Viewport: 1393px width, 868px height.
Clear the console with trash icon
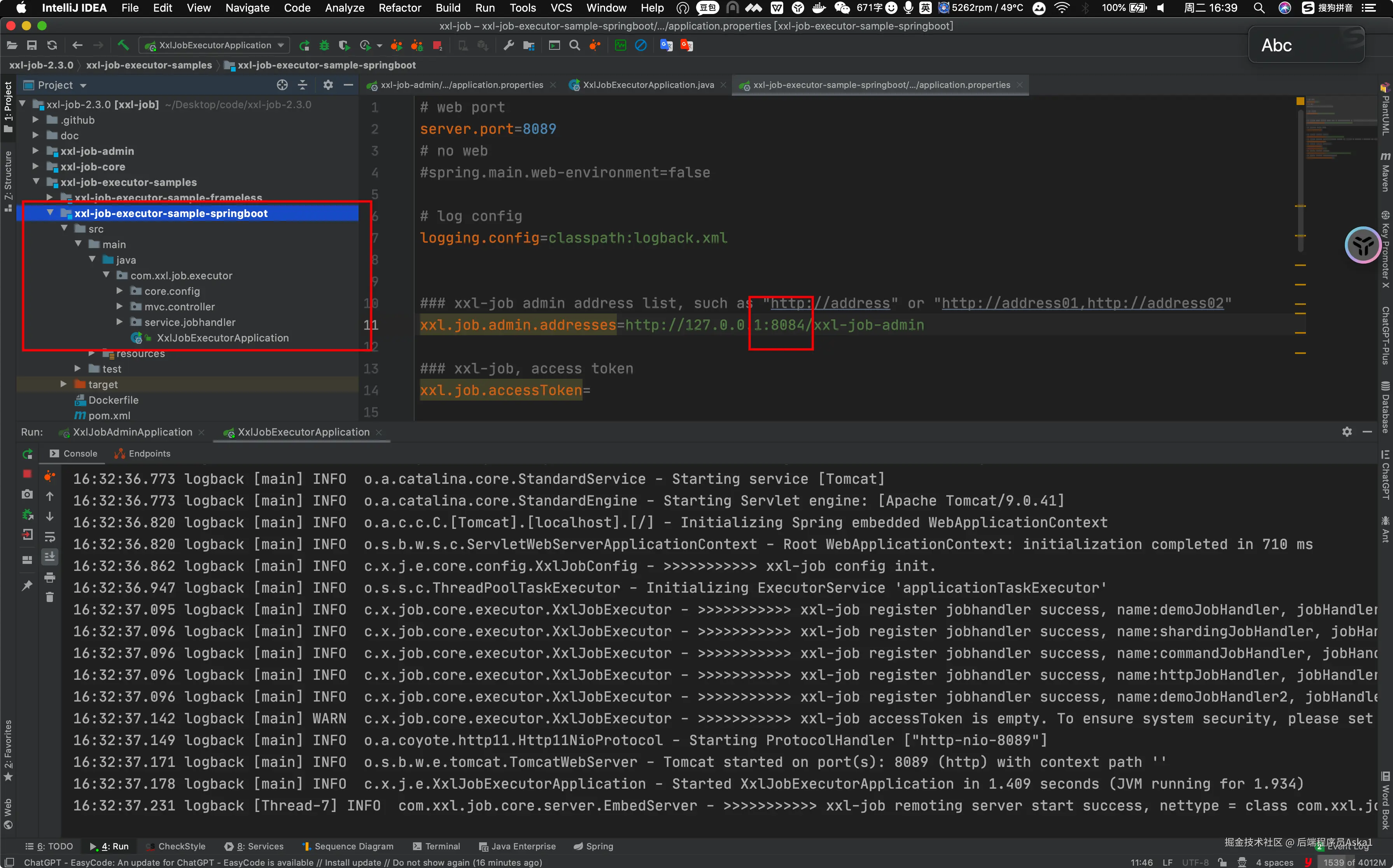pos(50,598)
